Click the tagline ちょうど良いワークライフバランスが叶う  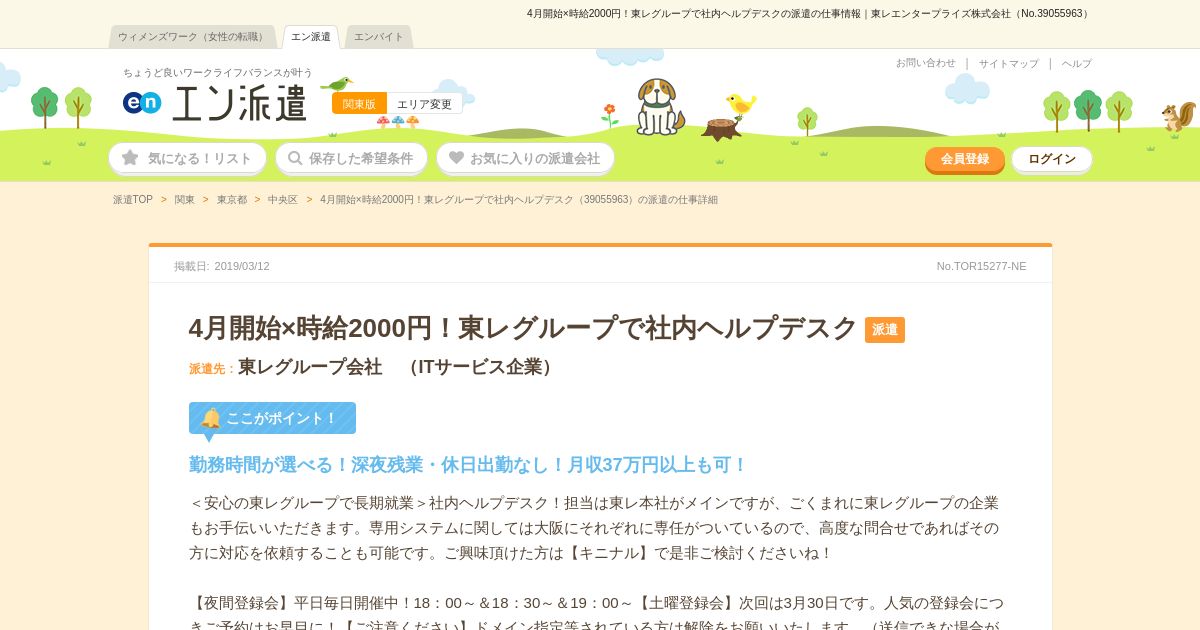[218, 73]
